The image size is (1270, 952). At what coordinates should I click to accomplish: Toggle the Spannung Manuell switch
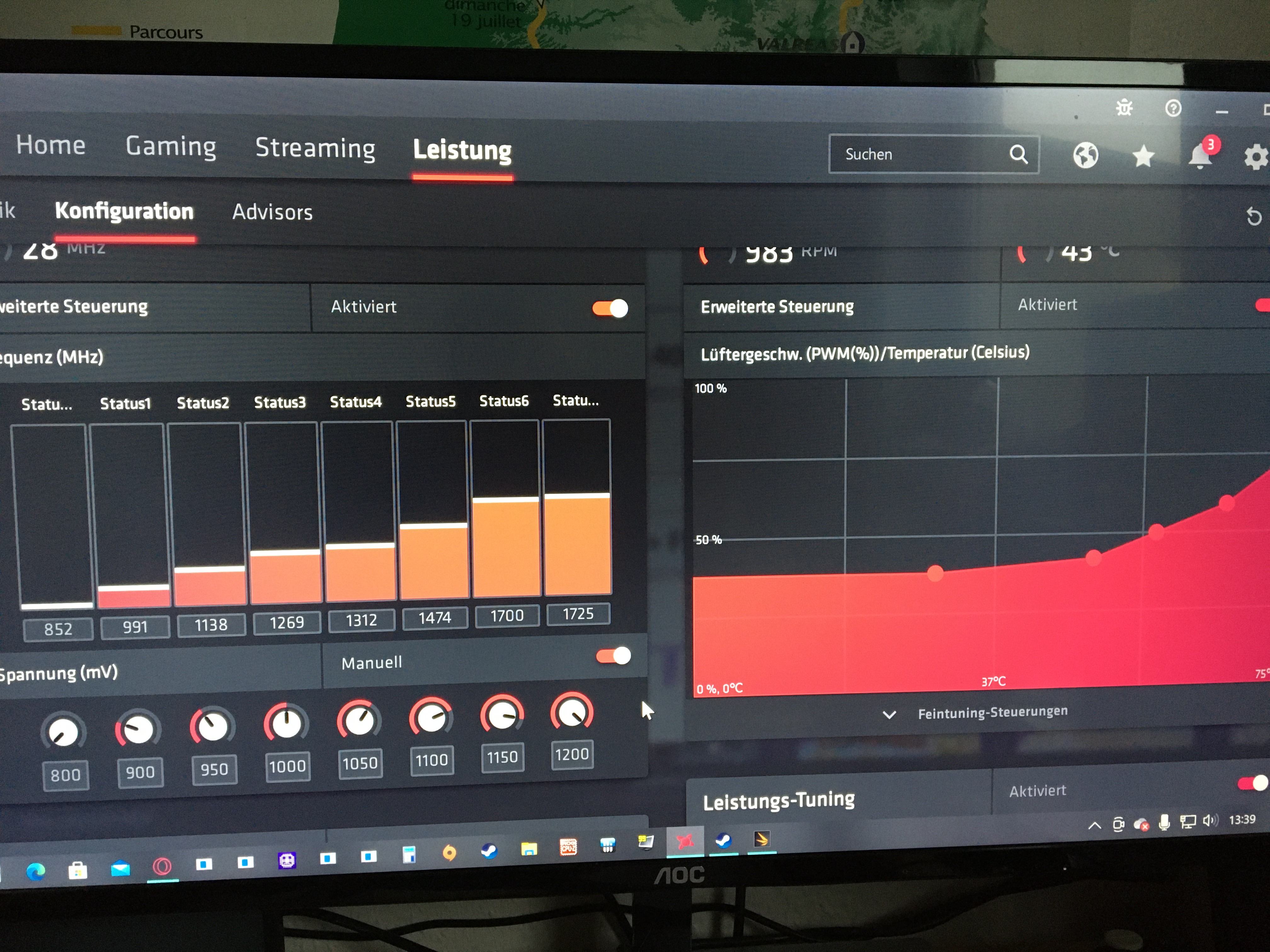coord(613,656)
